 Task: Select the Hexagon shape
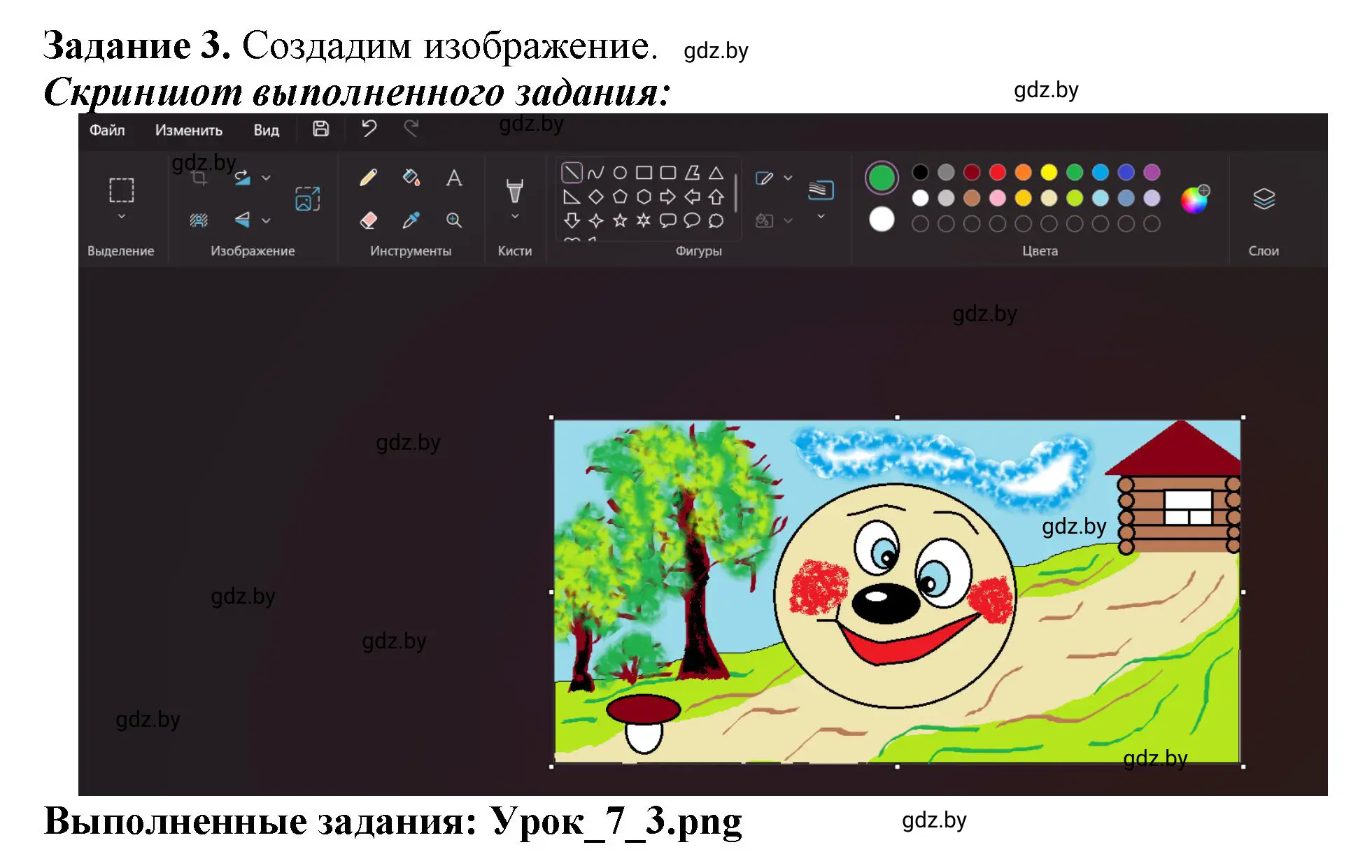coord(644,197)
